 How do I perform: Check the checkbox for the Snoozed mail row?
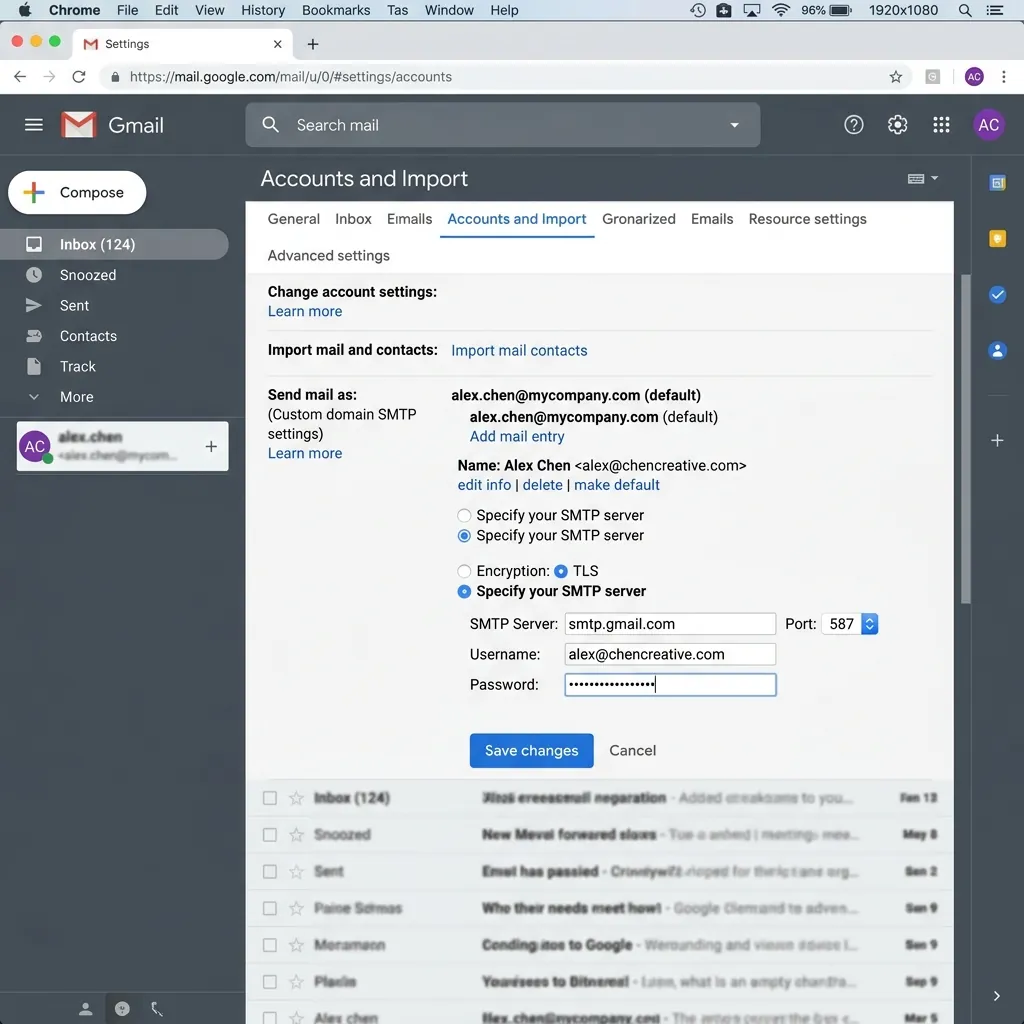click(x=270, y=835)
